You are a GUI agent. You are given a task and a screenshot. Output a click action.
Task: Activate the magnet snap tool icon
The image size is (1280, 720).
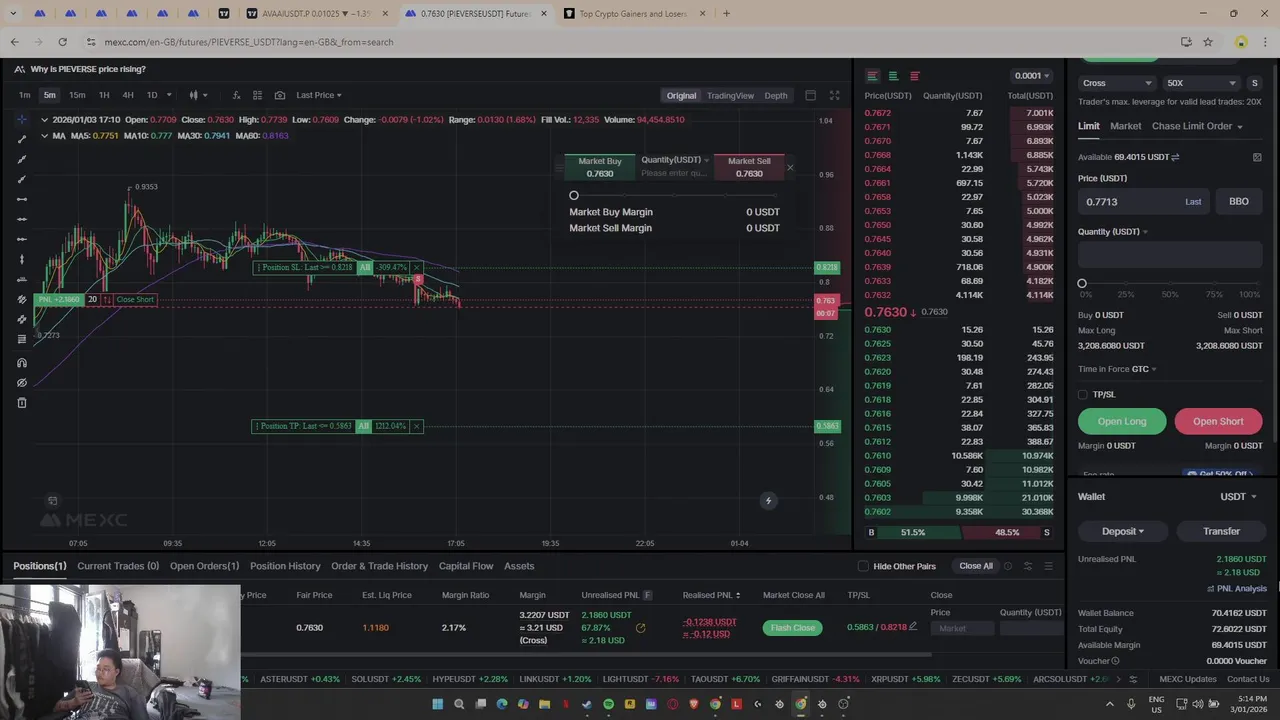22,363
